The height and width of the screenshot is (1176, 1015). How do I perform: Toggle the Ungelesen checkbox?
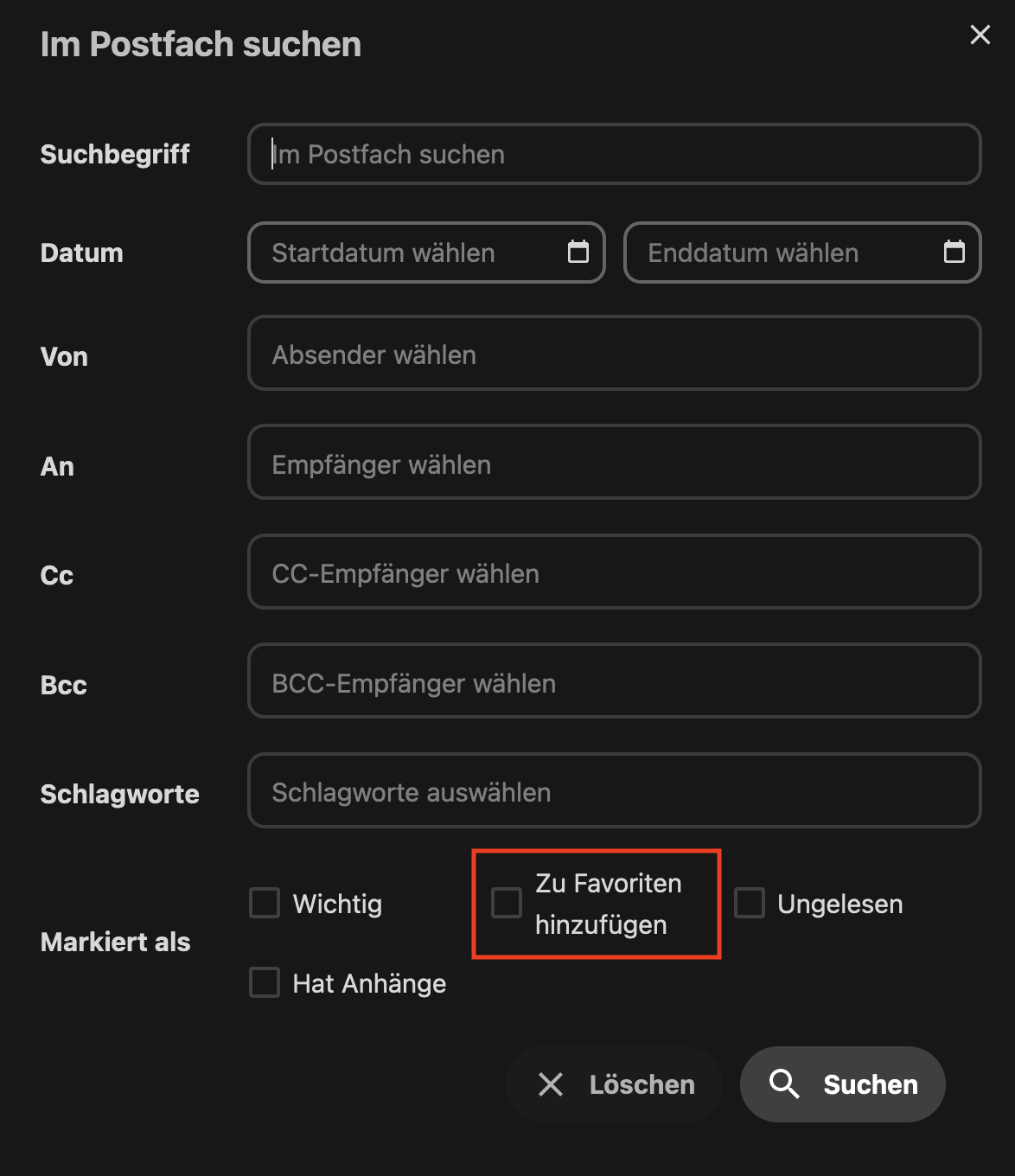point(750,903)
